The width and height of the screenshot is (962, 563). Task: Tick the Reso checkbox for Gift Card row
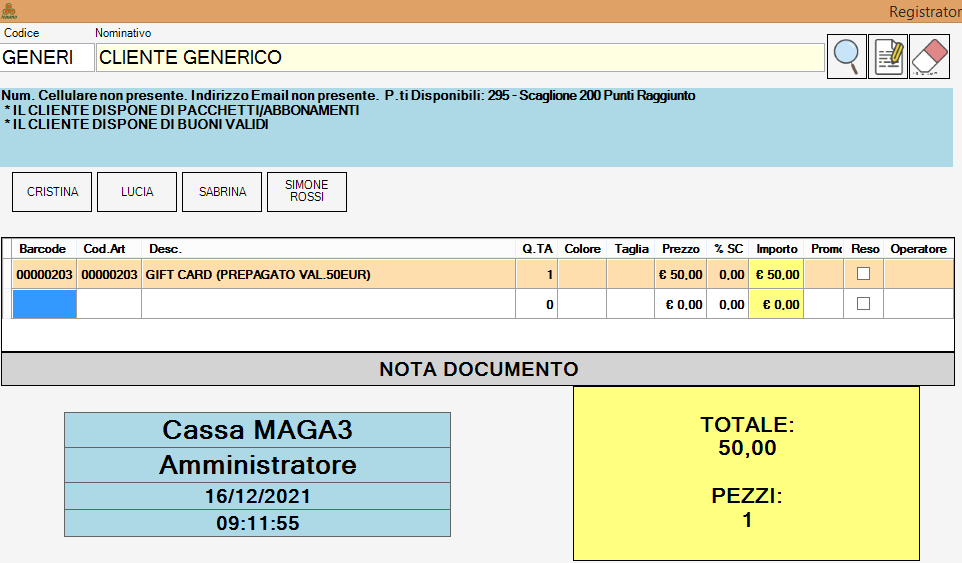click(x=864, y=274)
